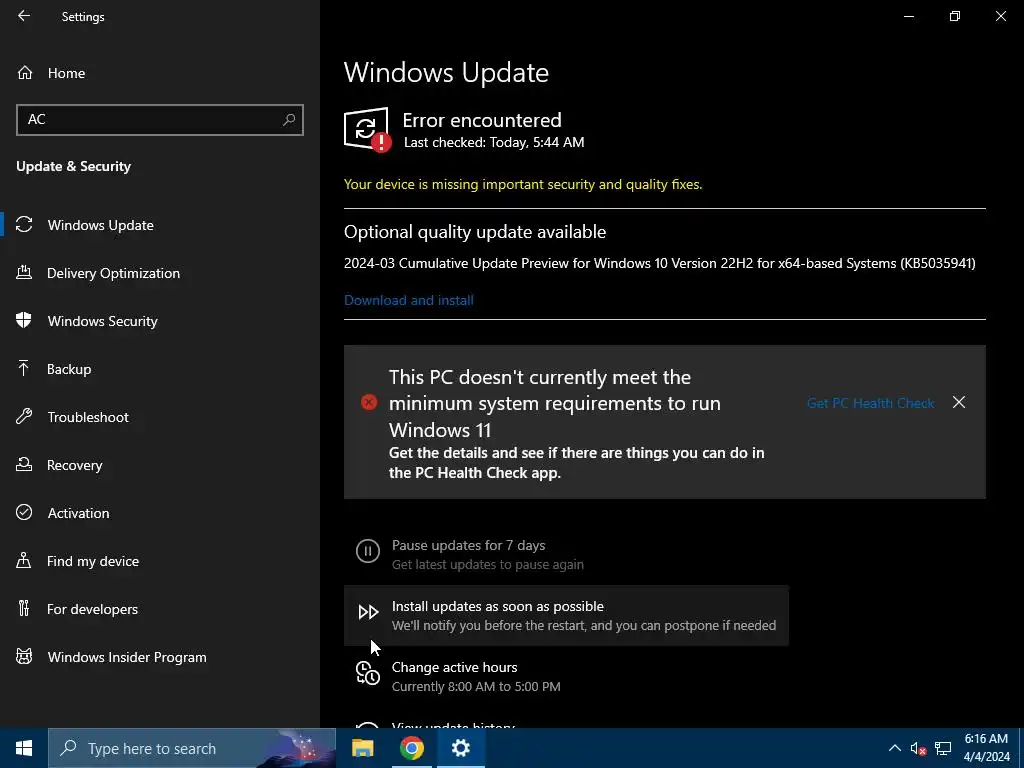
Task: Open File Explorer from the taskbar
Action: (362, 748)
